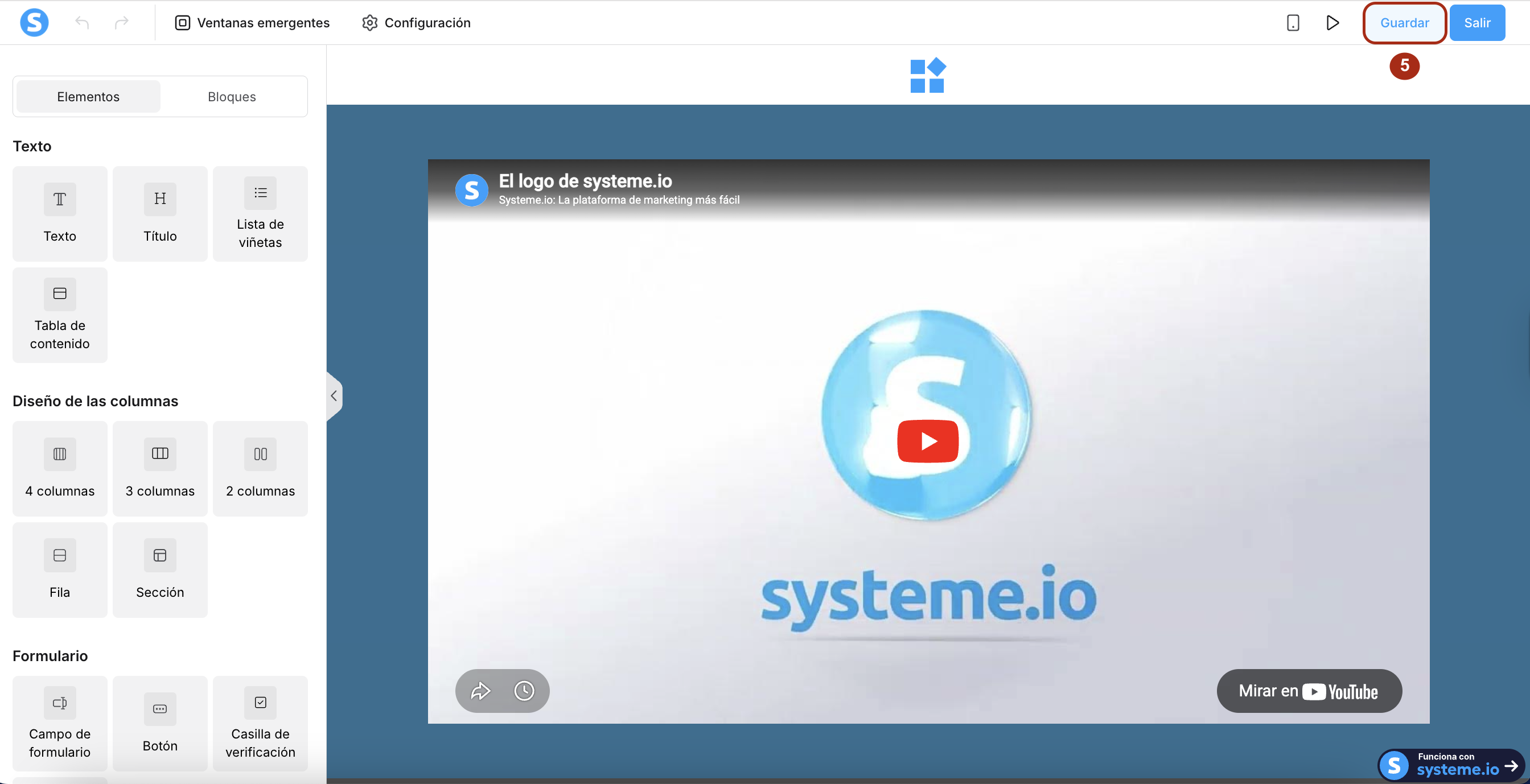Add a Casilla de verificación element
The height and width of the screenshot is (784, 1530).
(260, 723)
